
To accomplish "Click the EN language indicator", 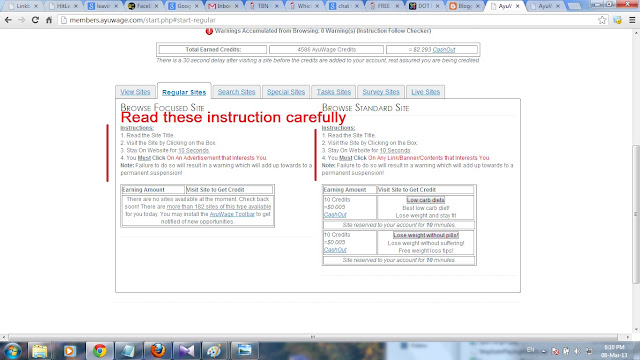I will click(531, 350).
